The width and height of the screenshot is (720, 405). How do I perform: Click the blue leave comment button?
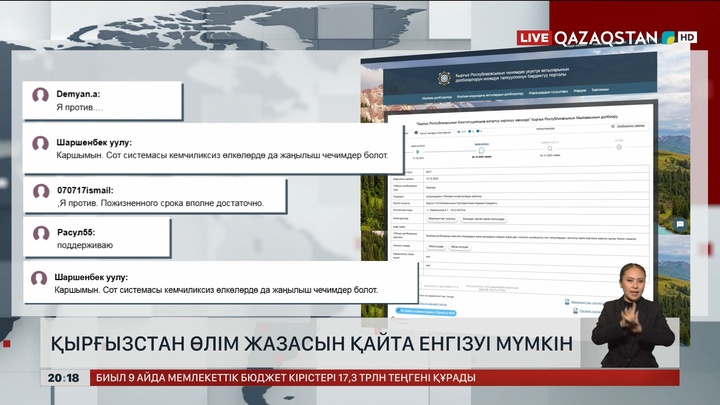[x=427, y=311]
